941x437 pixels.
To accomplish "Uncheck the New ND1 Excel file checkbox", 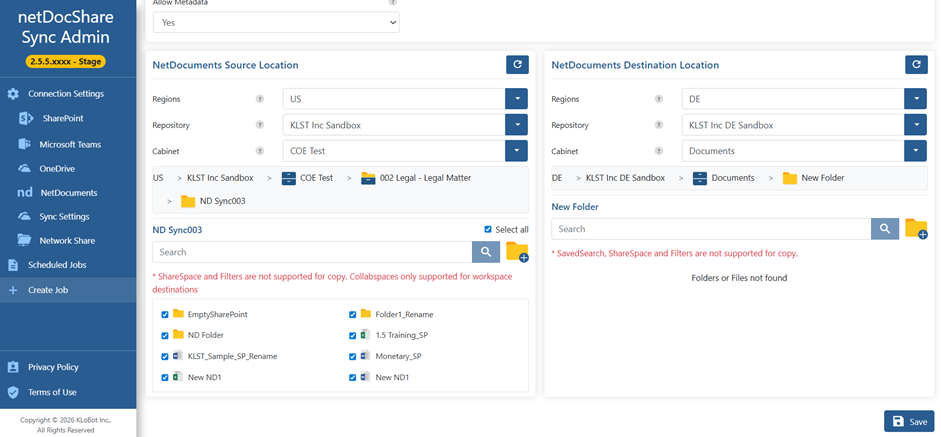I will click(165, 378).
